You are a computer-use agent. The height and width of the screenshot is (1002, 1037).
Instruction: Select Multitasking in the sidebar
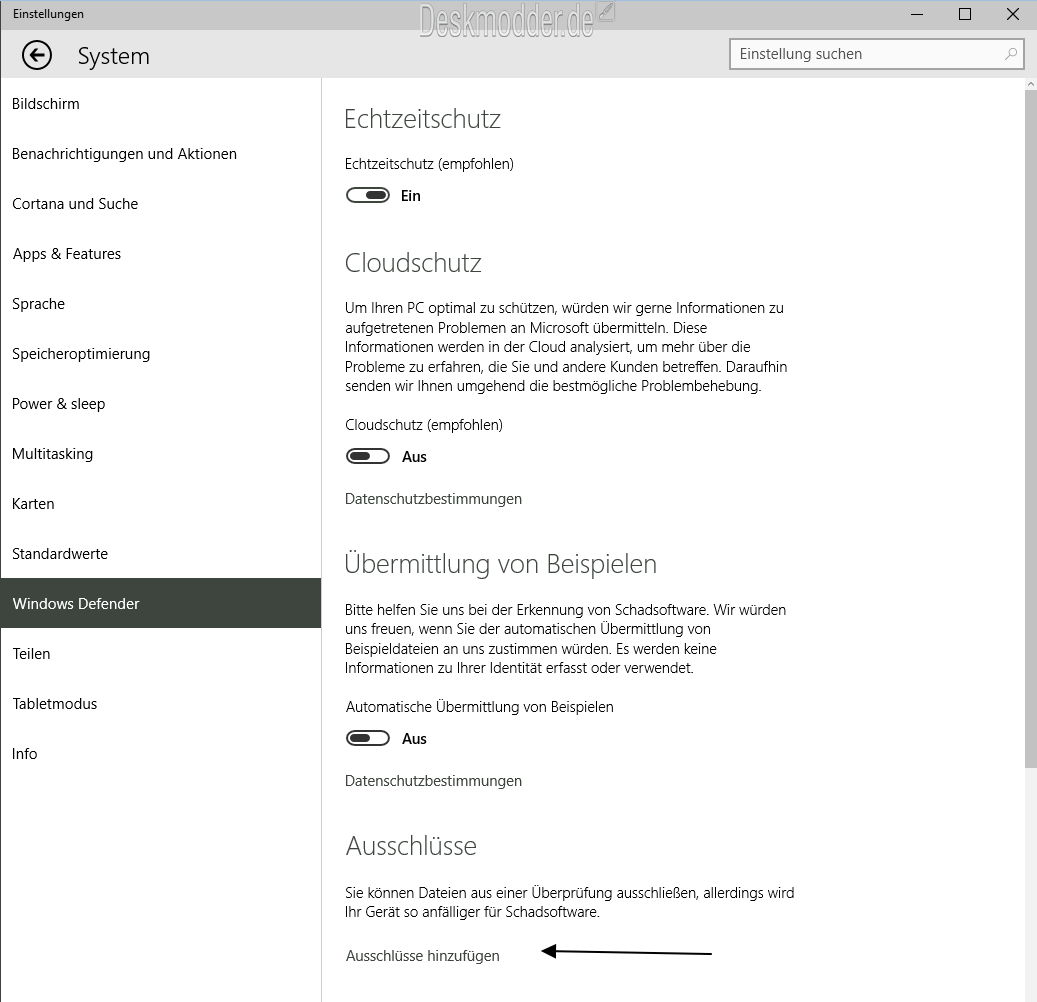(161, 454)
